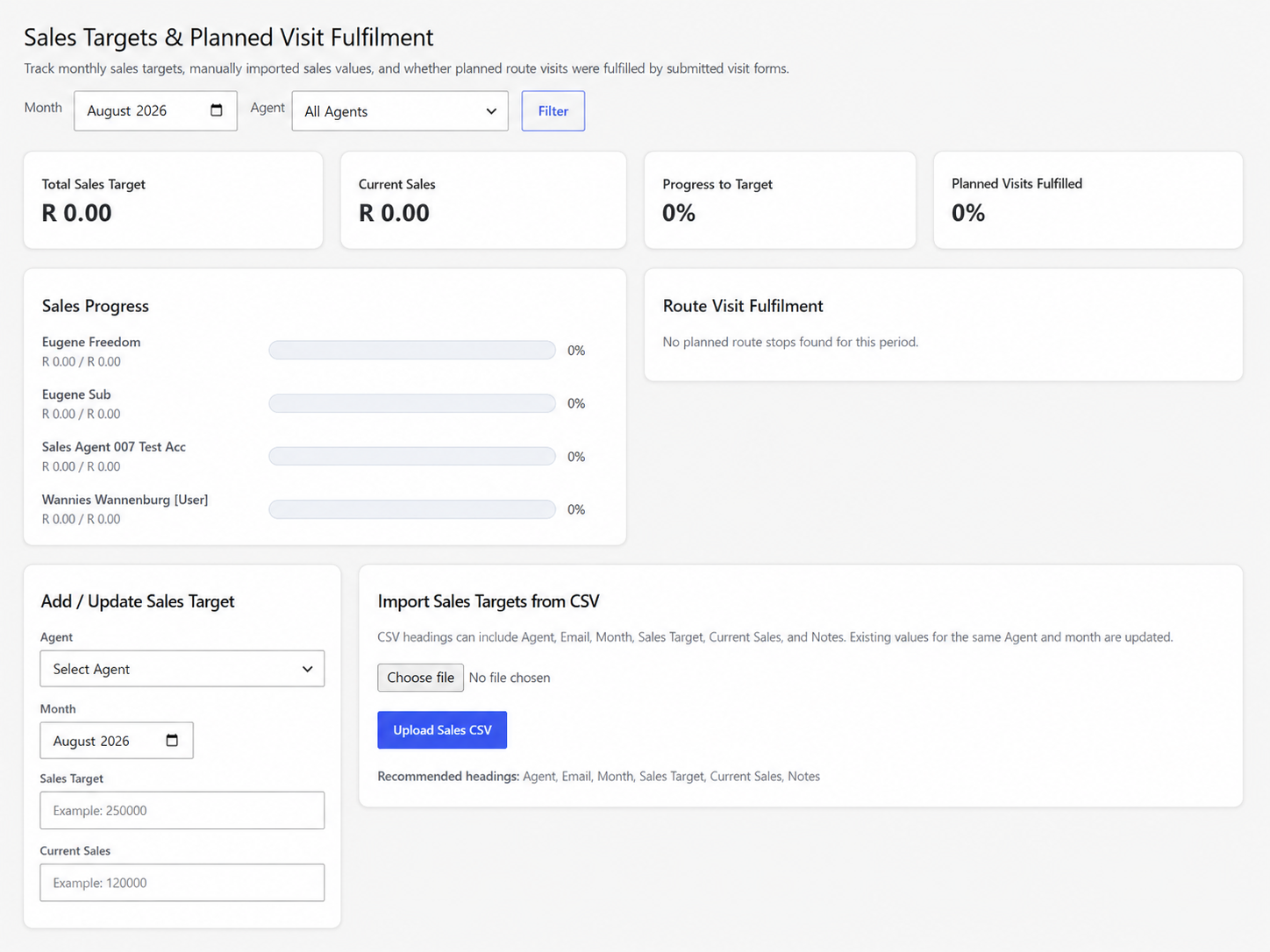Focus the Sales Target input field
The width and height of the screenshot is (1270, 952).
182,811
